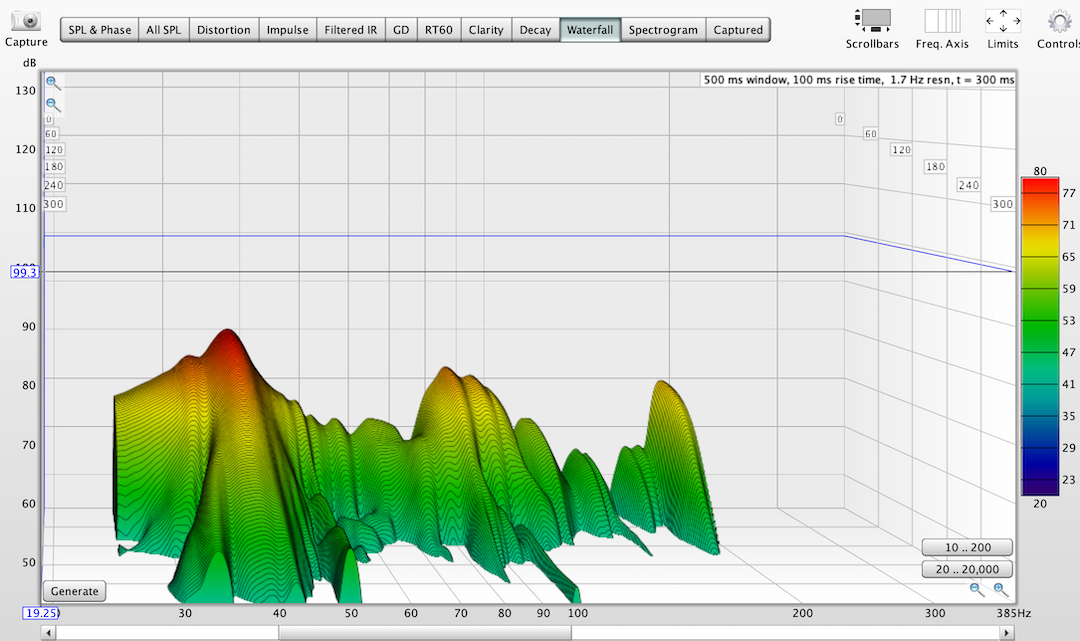
Task: Set frequency range to 10 .. 200
Action: pos(967,548)
